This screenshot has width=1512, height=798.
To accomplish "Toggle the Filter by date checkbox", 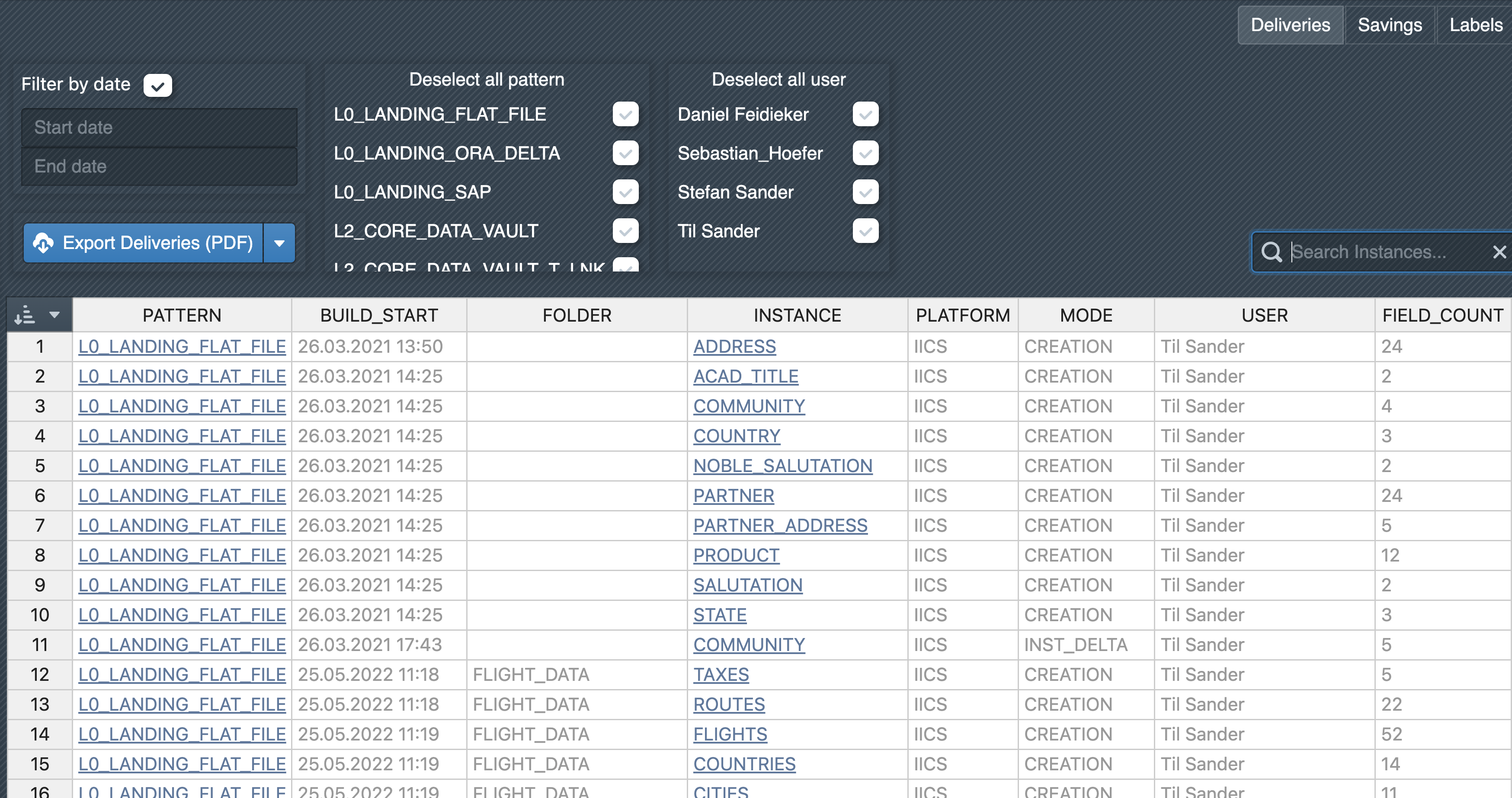I will click(x=157, y=86).
